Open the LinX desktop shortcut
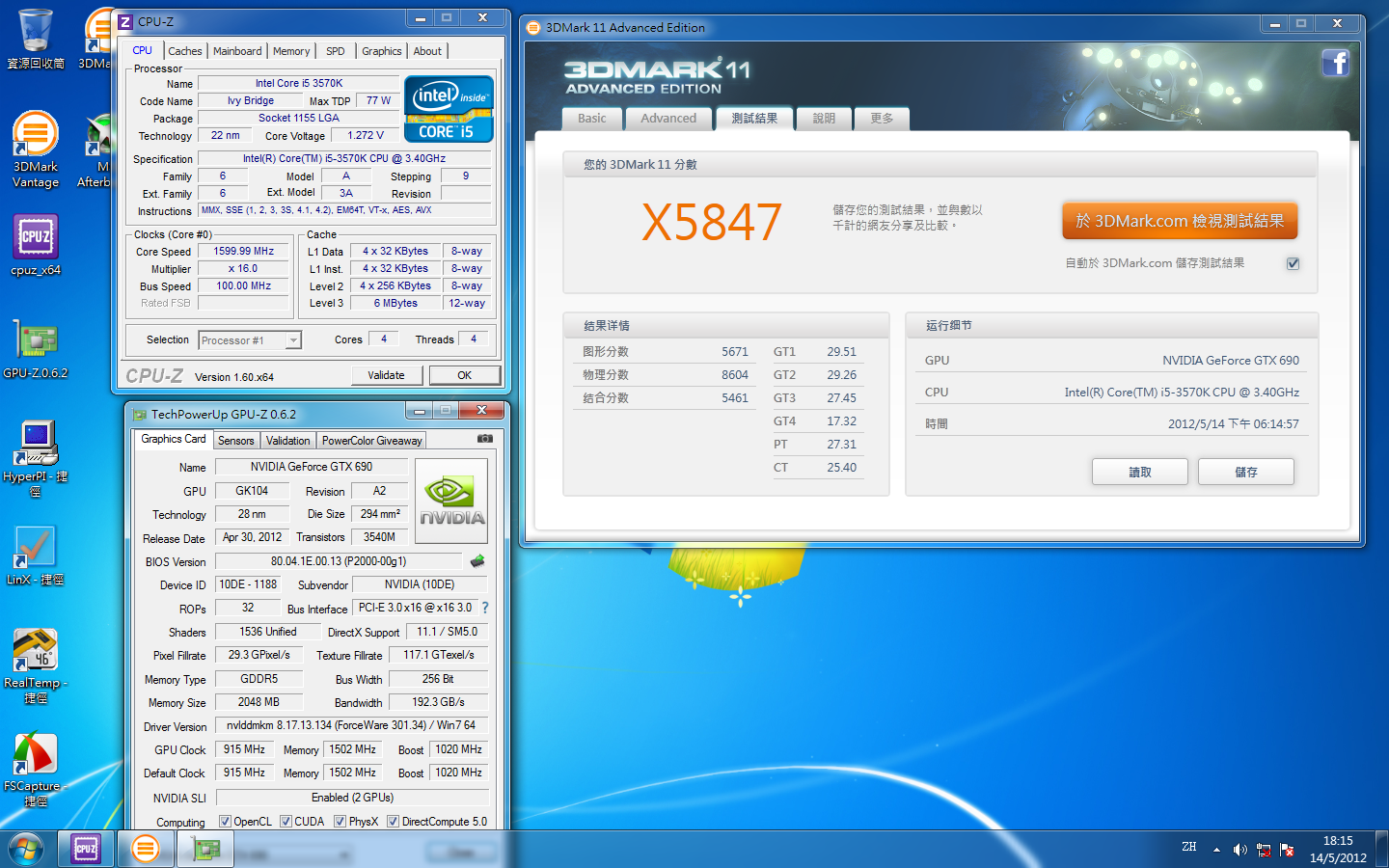The height and width of the screenshot is (868, 1389). 36,556
